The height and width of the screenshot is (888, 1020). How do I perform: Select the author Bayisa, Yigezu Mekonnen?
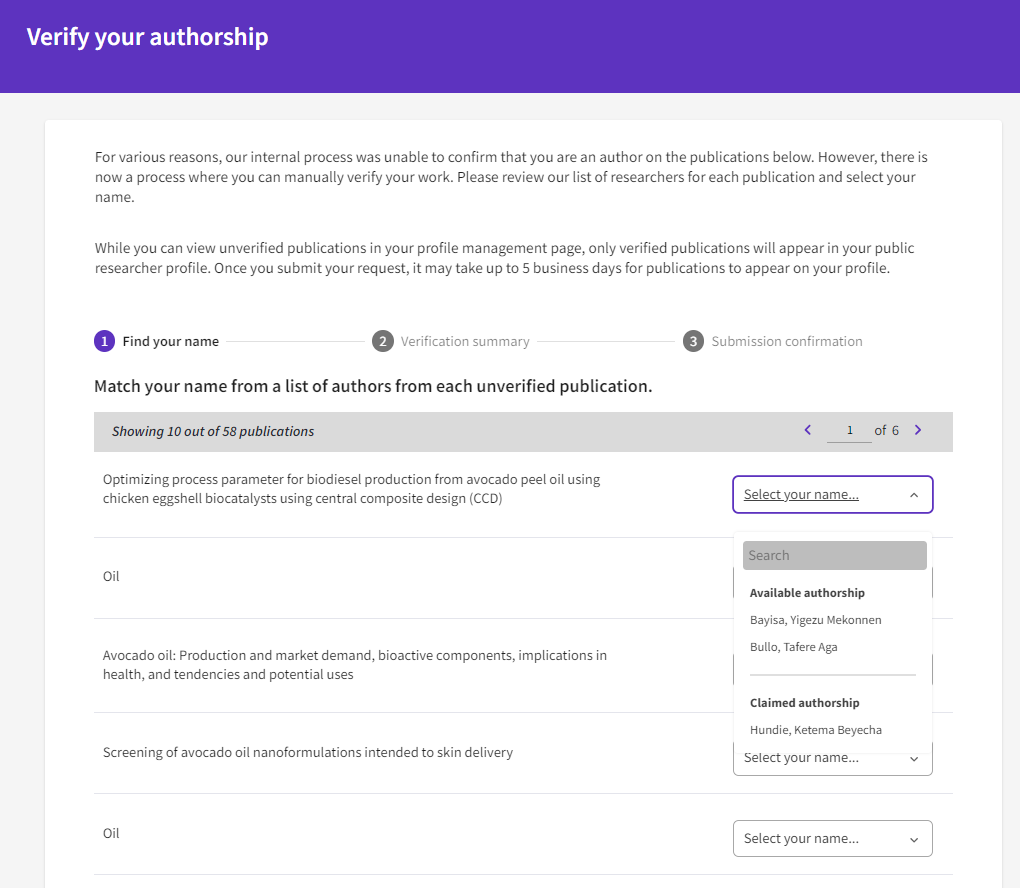pos(815,619)
